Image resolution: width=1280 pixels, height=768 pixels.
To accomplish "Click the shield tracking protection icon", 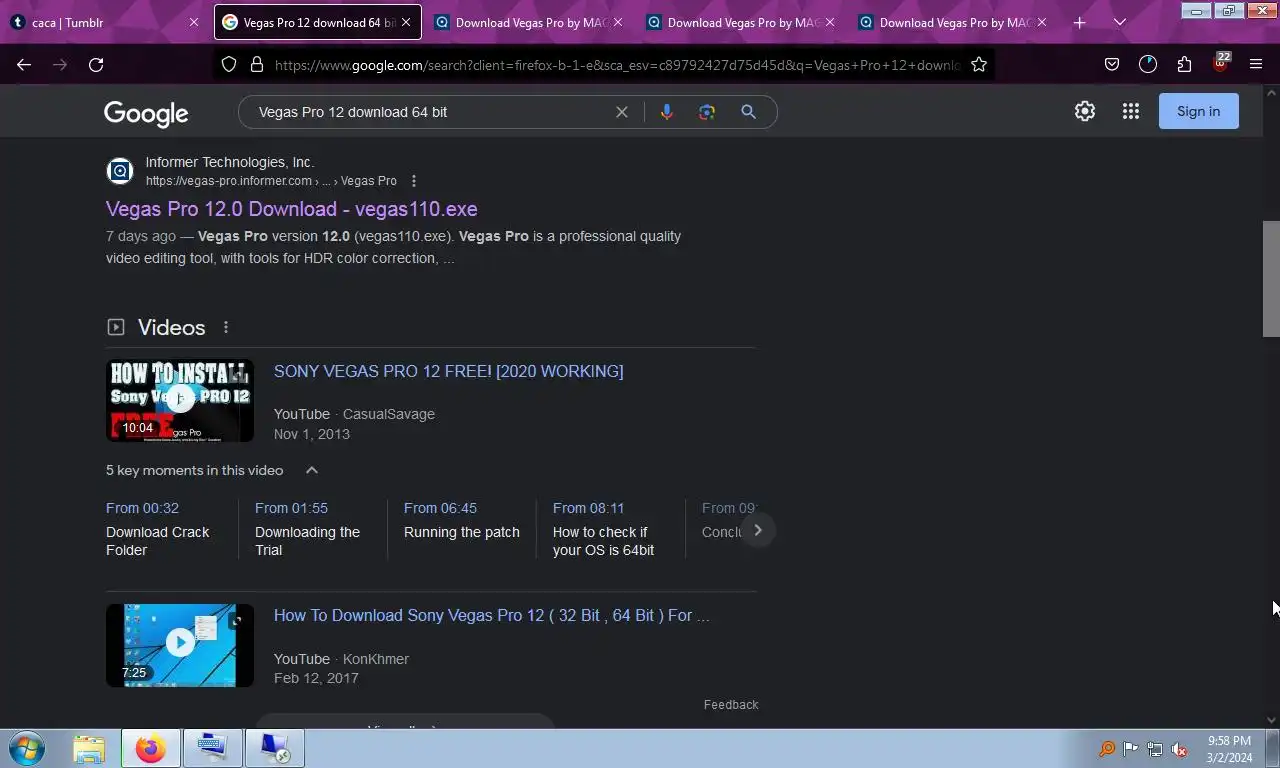I will 229,64.
